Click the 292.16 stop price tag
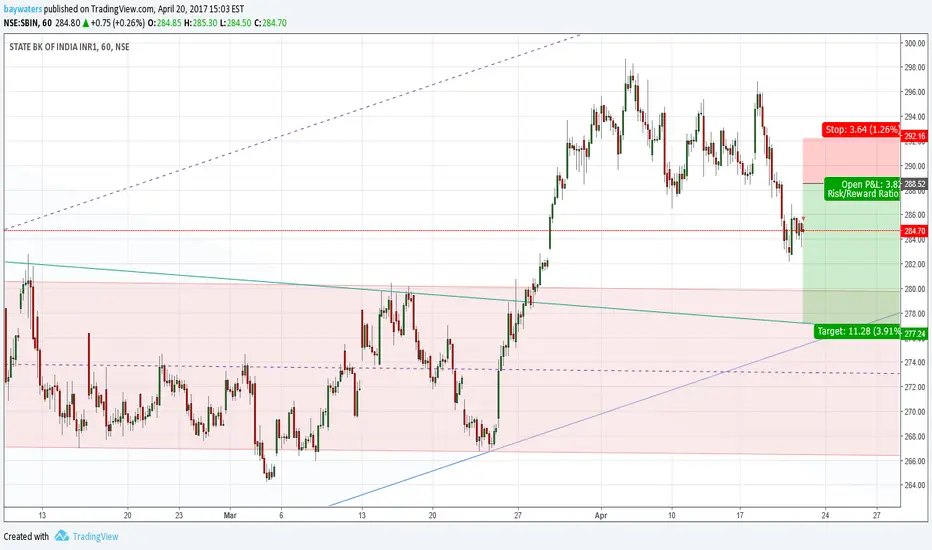 point(915,136)
